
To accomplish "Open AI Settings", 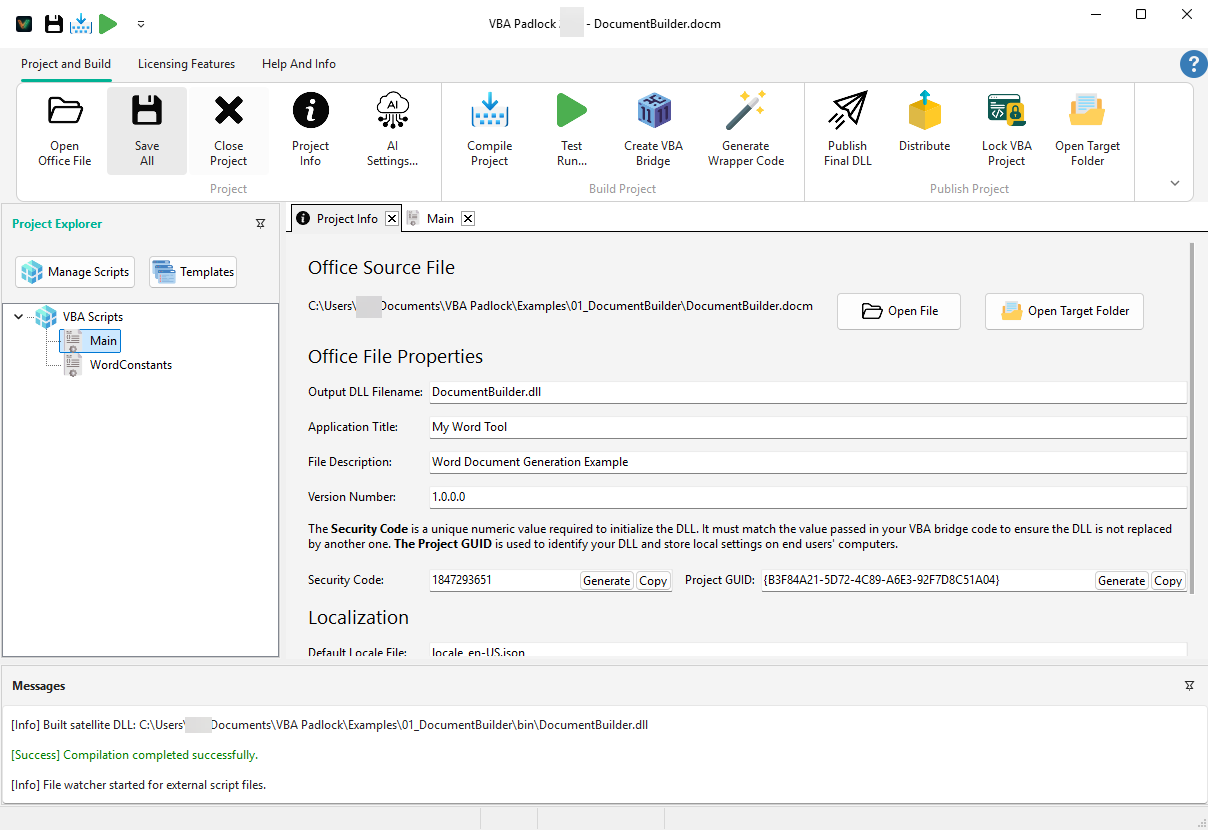I will tap(392, 128).
